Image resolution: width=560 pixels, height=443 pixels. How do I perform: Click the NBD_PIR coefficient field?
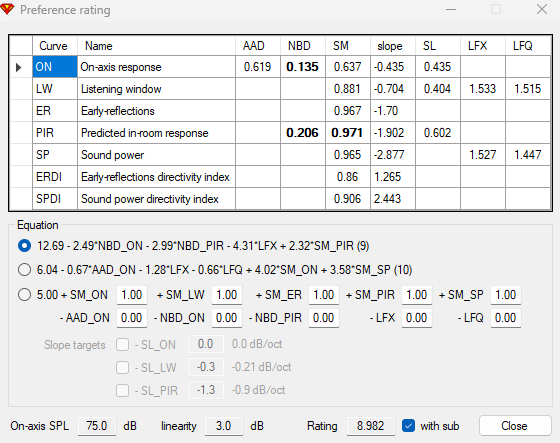[x=324, y=318]
